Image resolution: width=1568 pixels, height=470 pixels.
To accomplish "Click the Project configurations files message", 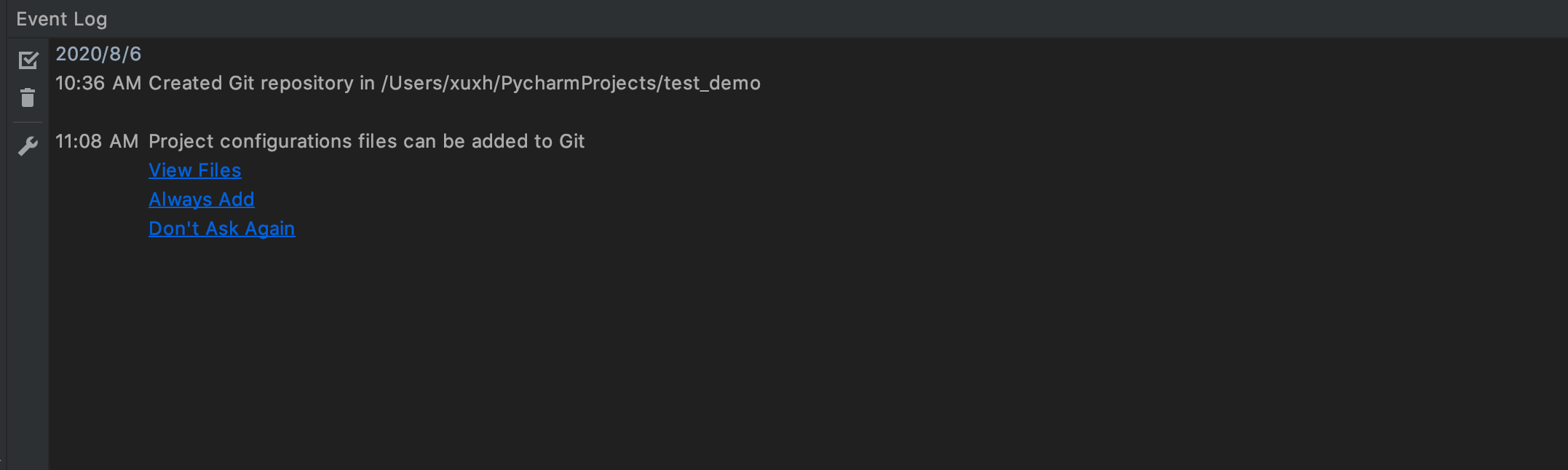I will [366, 141].
